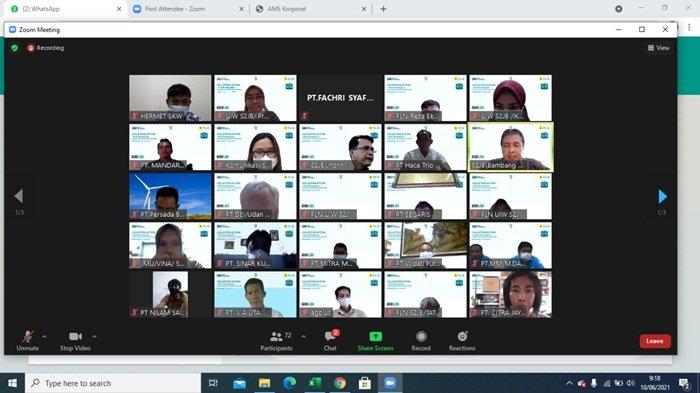The height and width of the screenshot is (393, 700).
Task: Select the PT SEGARIS video tile
Action: coord(425,196)
